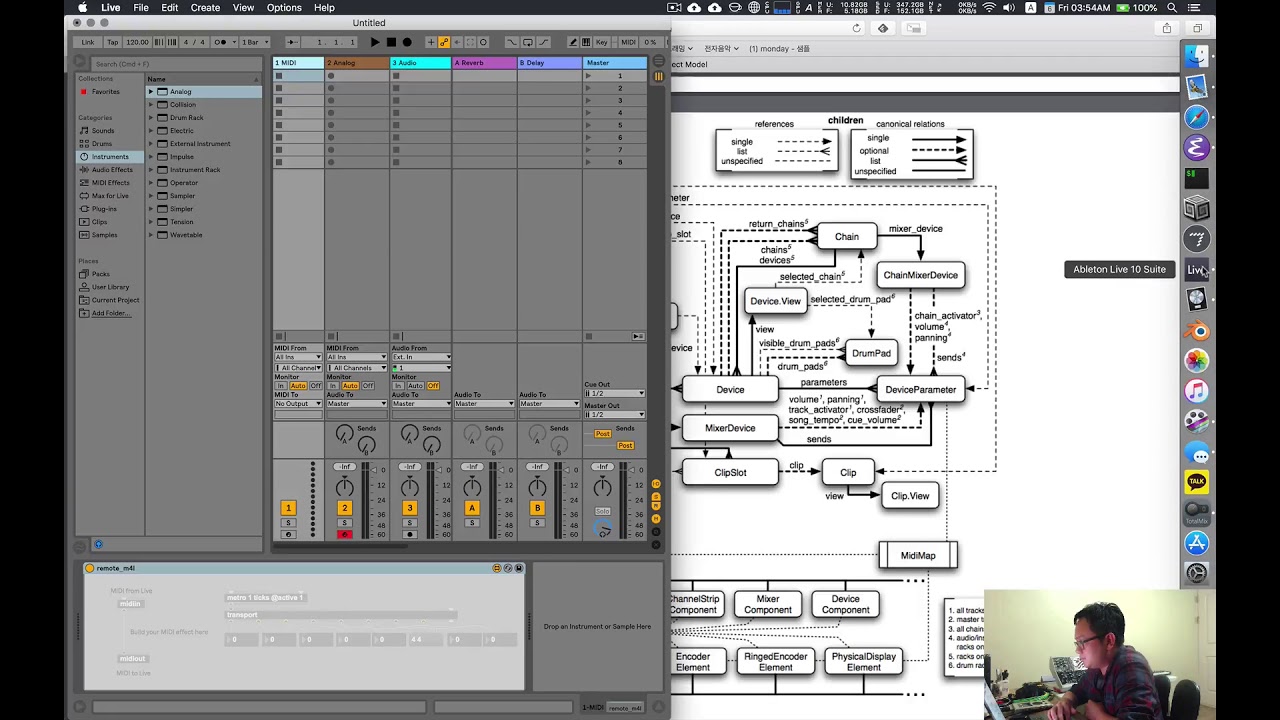Click the Tap tempo button

[113, 42]
